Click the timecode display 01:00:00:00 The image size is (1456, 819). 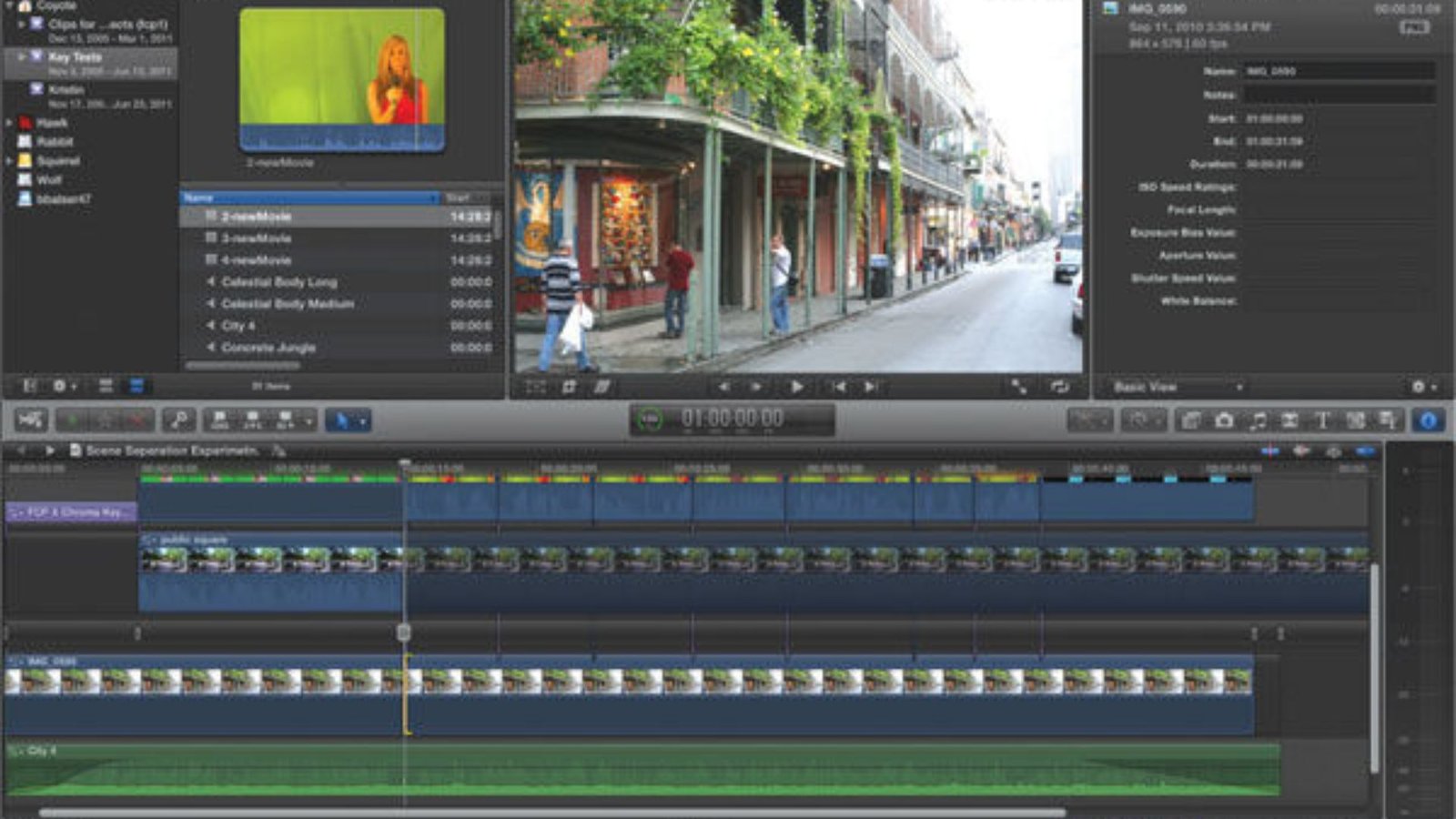[733, 418]
